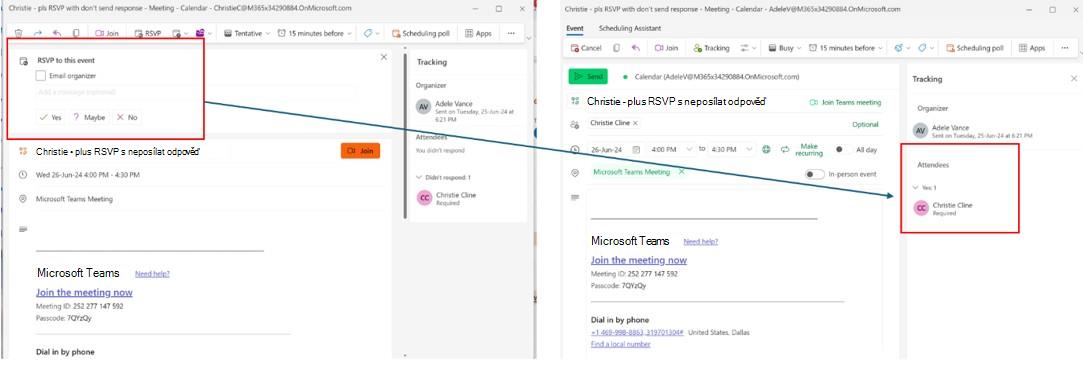Viewport: 1083px width, 366px height.
Task: Open Christie's 15 minutes before reminder dropdown
Action: tap(314, 32)
